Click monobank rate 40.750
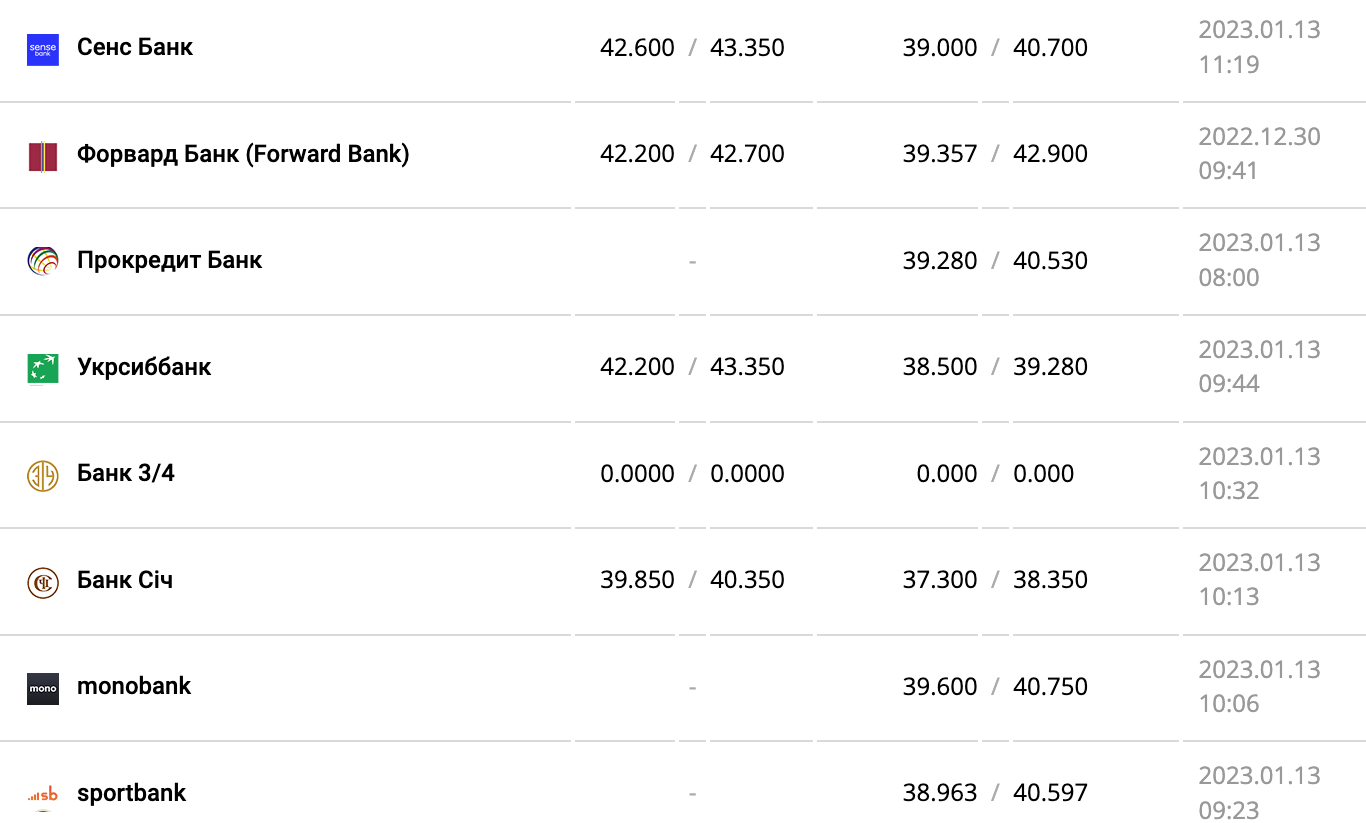 pyautogui.click(x=1050, y=687)
